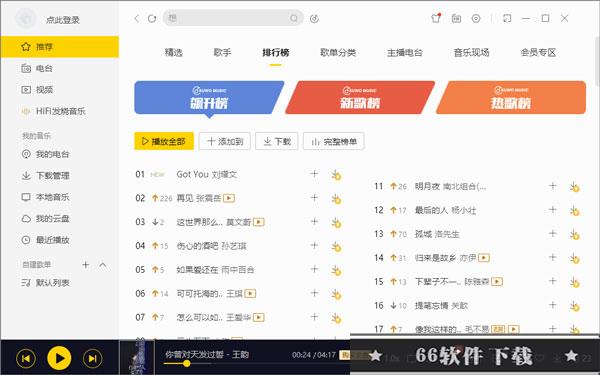Click the next track button
This screenshot has height=375, width=600.
pyautogui.click(x=93, y=359)
